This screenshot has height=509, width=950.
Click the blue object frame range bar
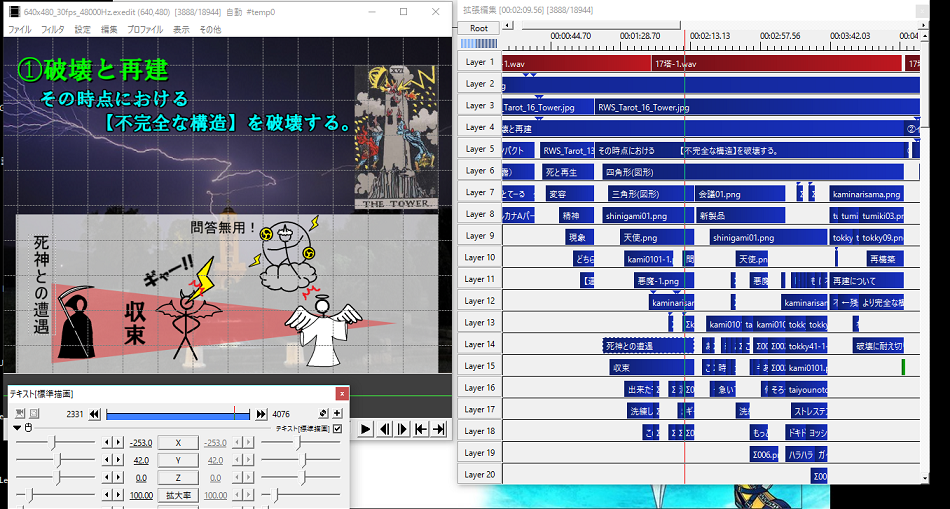coord(178,414)
